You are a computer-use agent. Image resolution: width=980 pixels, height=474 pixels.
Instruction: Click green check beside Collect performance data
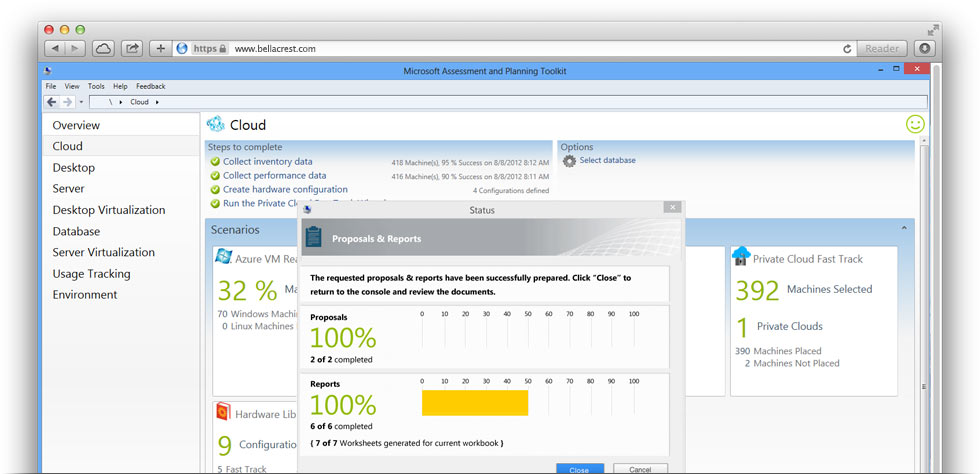215,176
